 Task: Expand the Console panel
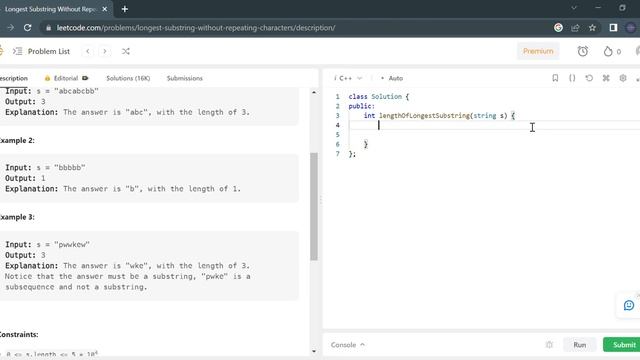[348, 345]
